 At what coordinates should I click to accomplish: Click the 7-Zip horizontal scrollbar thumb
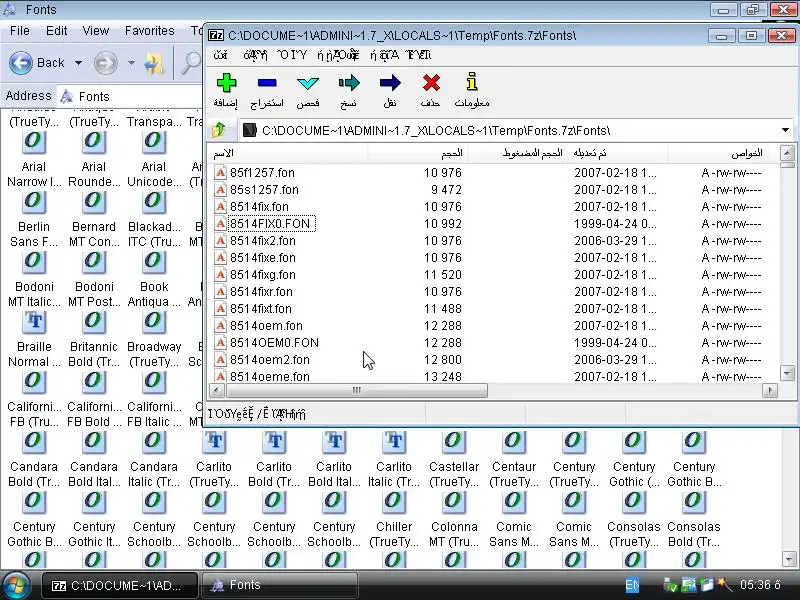(357, 390)
